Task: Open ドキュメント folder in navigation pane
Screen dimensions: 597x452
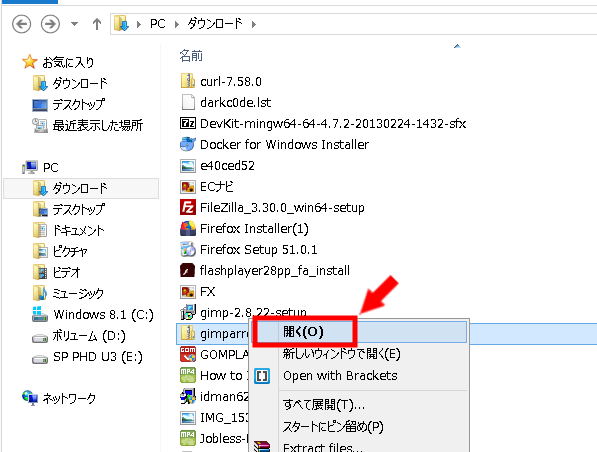Action: [x=78, y=230]
